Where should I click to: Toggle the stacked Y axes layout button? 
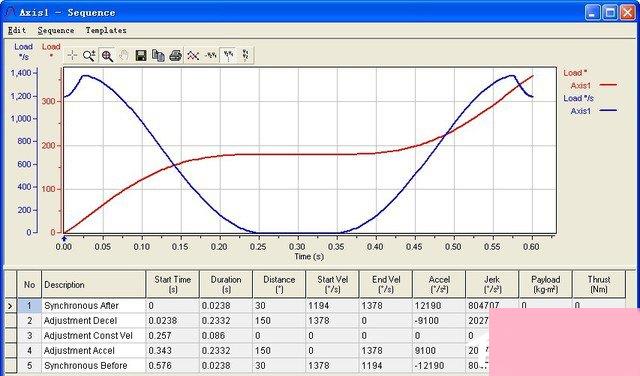(x=245, y=56)
